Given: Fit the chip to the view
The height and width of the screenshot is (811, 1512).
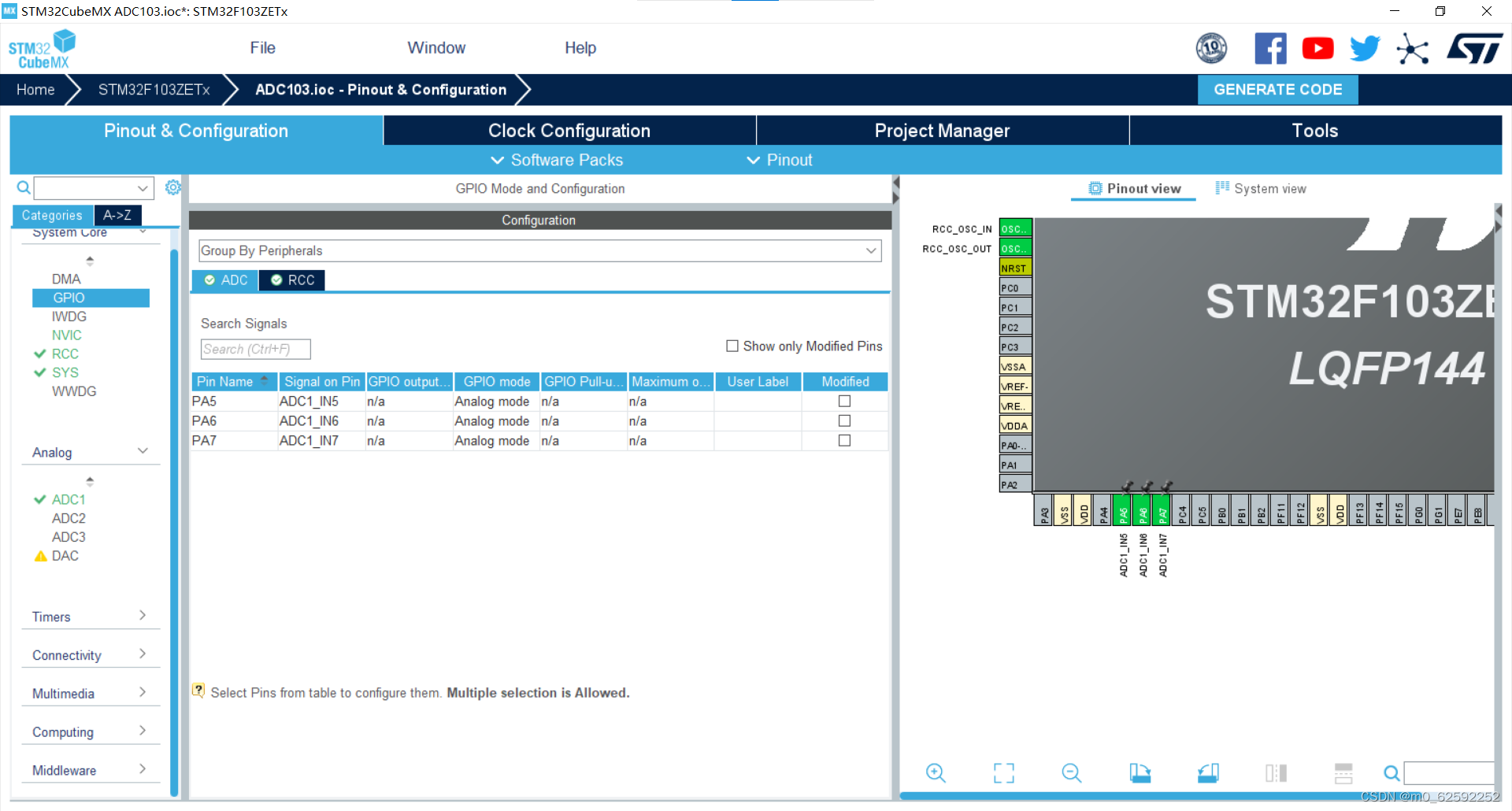Looking at the screenshot, I should 1004,773.
